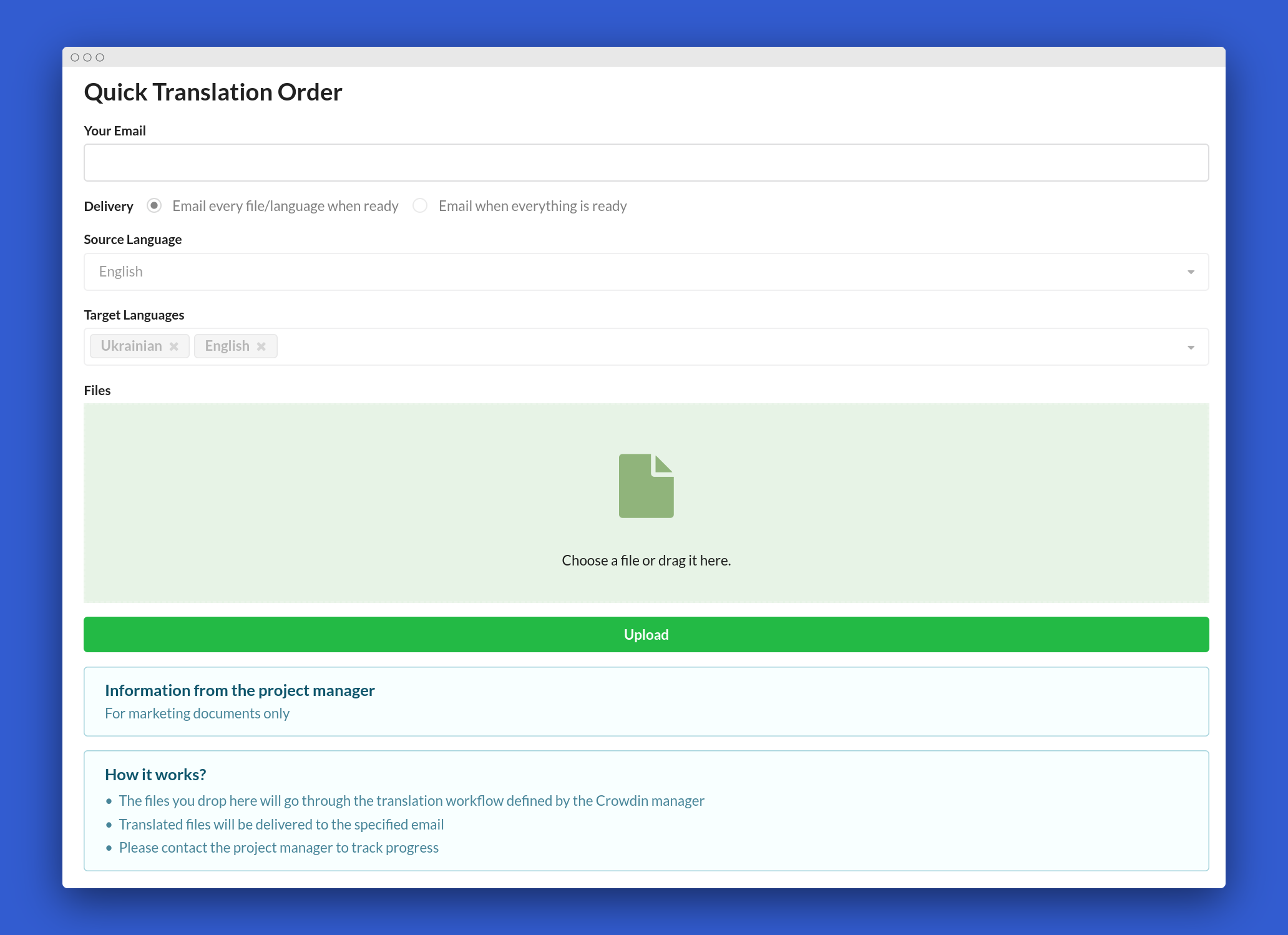Click 'Please contact the project manager' bullet

279,848
